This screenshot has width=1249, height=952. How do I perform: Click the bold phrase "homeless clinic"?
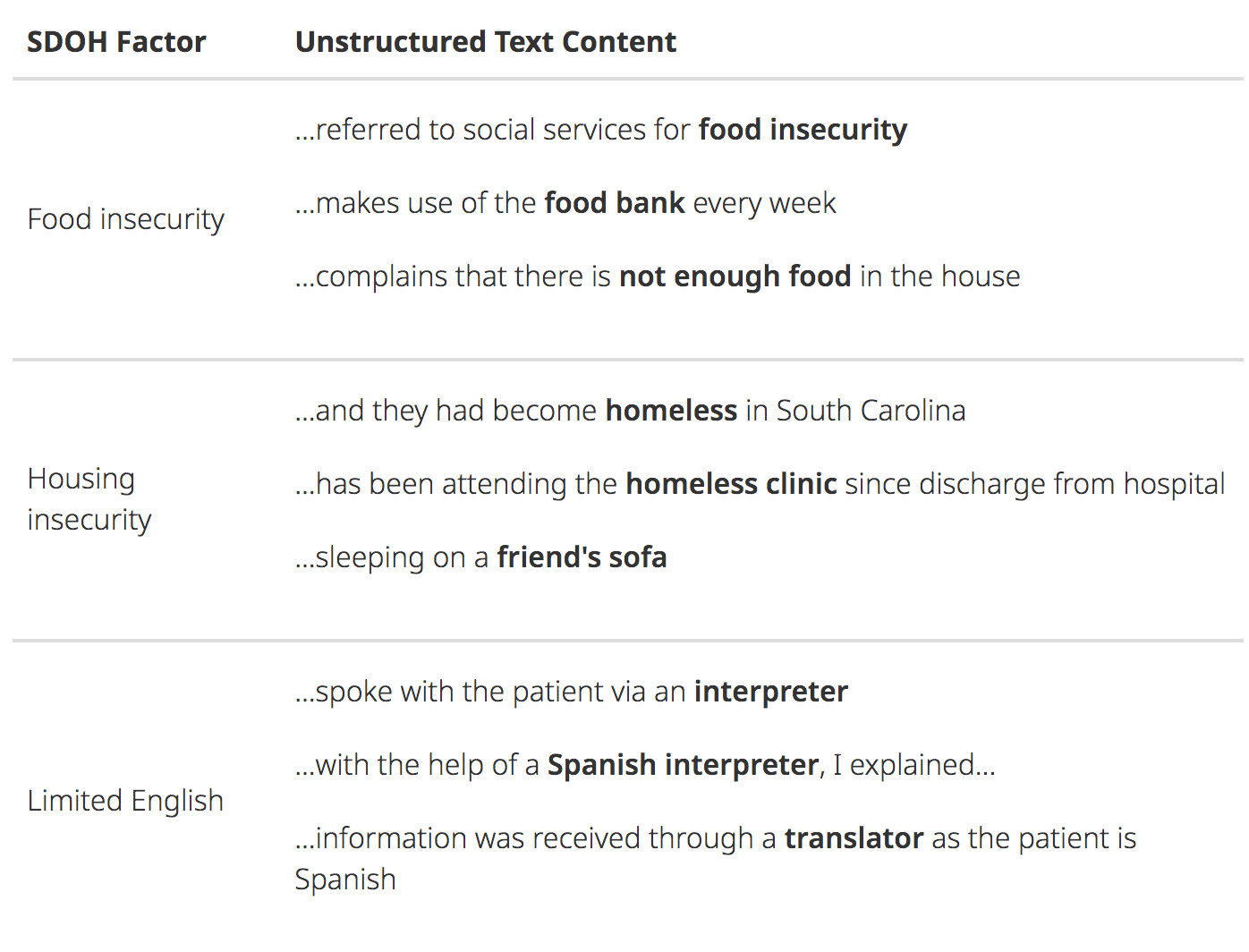click(731, 484)
